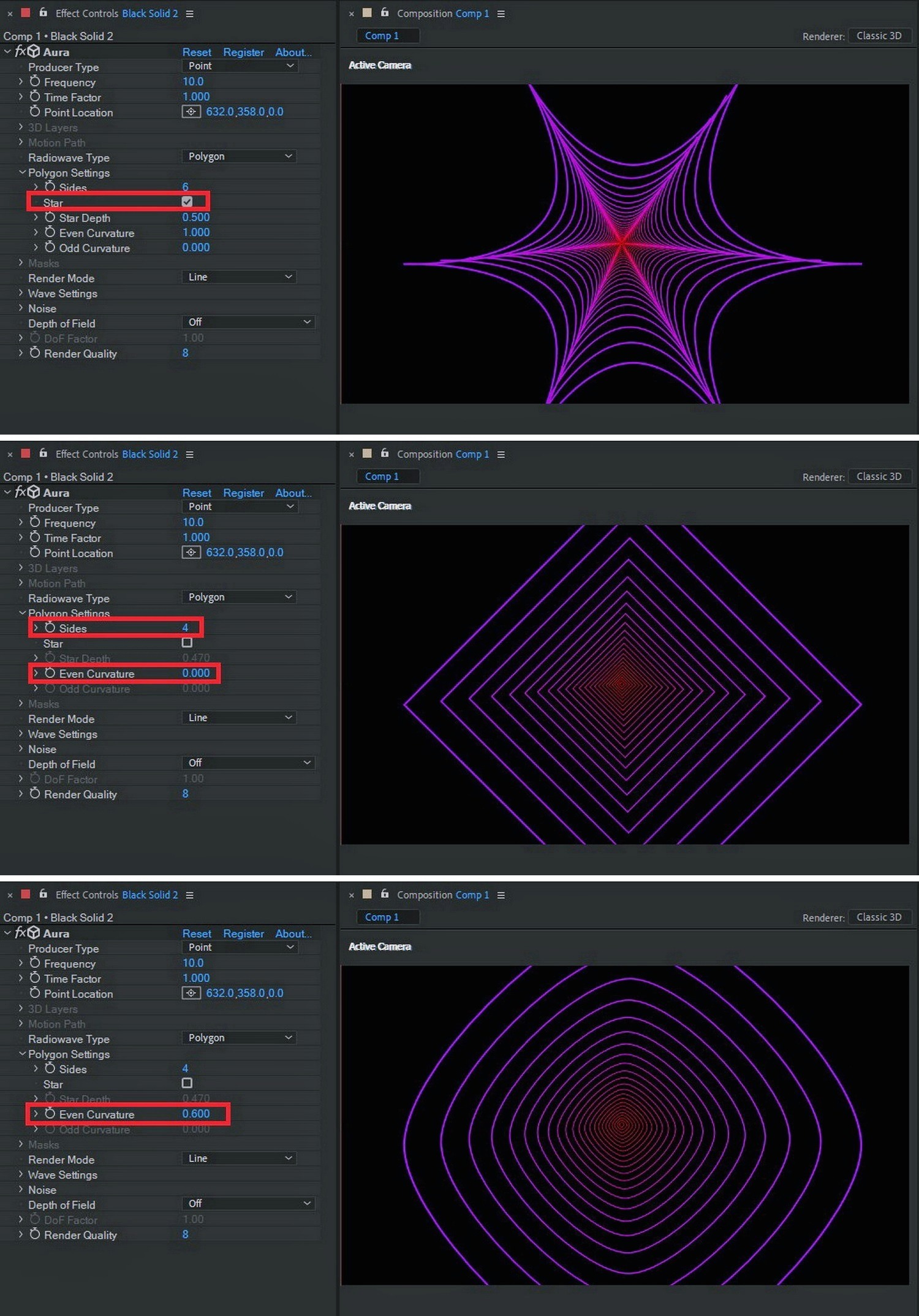Toggle the Aura fx switch in the sharp-diamond screenshot

[x=20, y=492]
